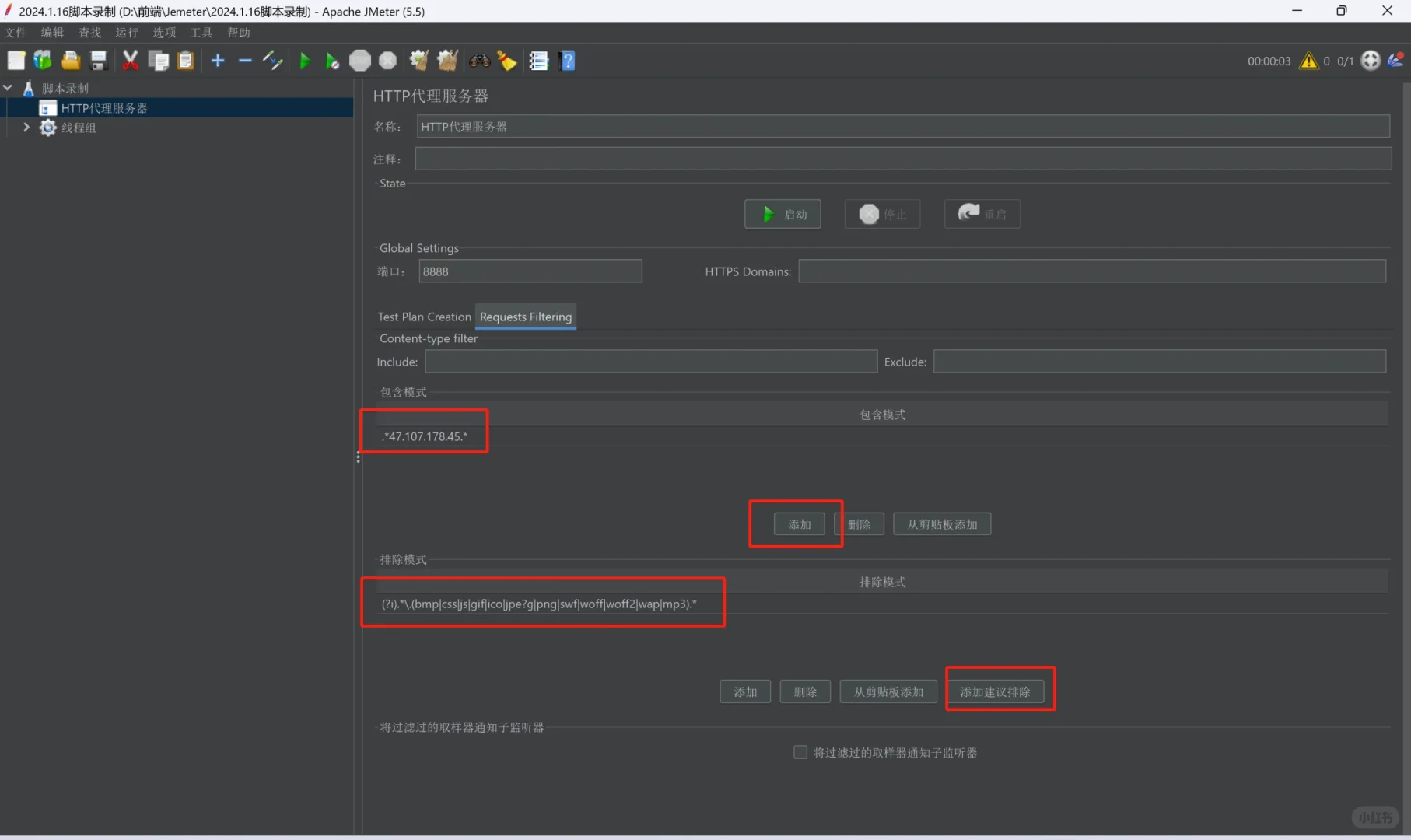Click 删除 under exclude patterns
The height and width of the screenshot is (840, 1411).
(x=805, y=691)
